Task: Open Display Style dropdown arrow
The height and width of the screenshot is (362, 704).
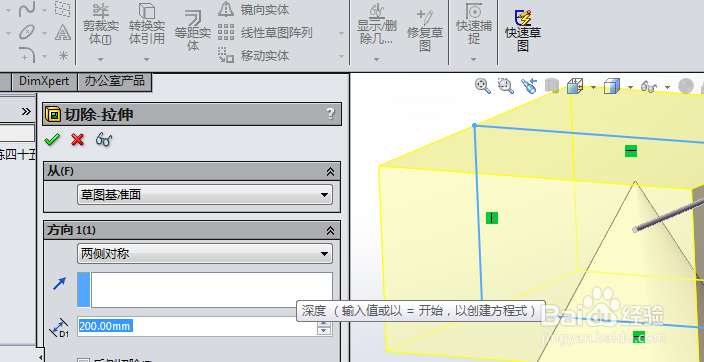Action: pos(630,87)
